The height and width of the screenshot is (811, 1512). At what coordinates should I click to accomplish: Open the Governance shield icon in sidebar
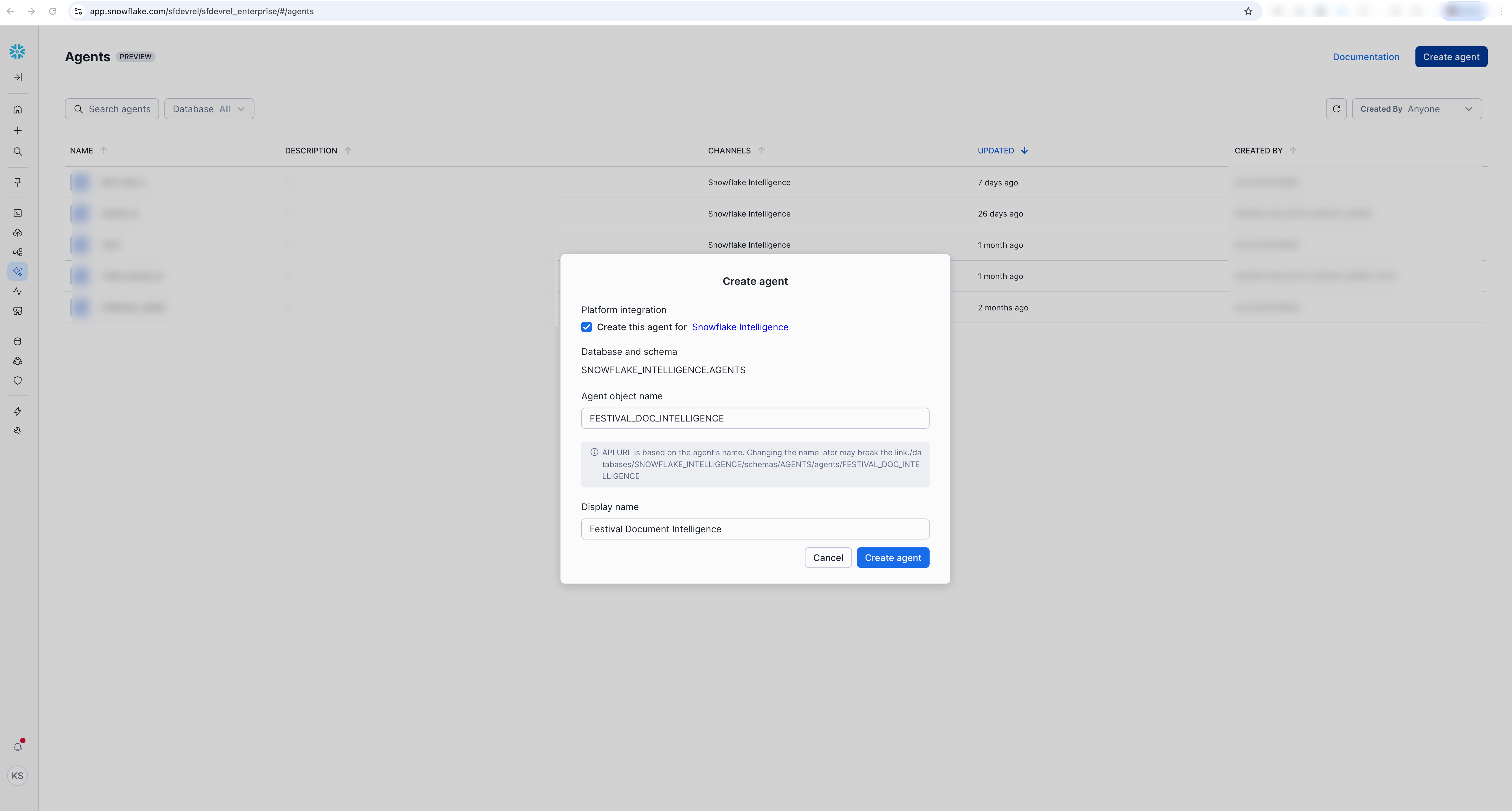point(17,380)
